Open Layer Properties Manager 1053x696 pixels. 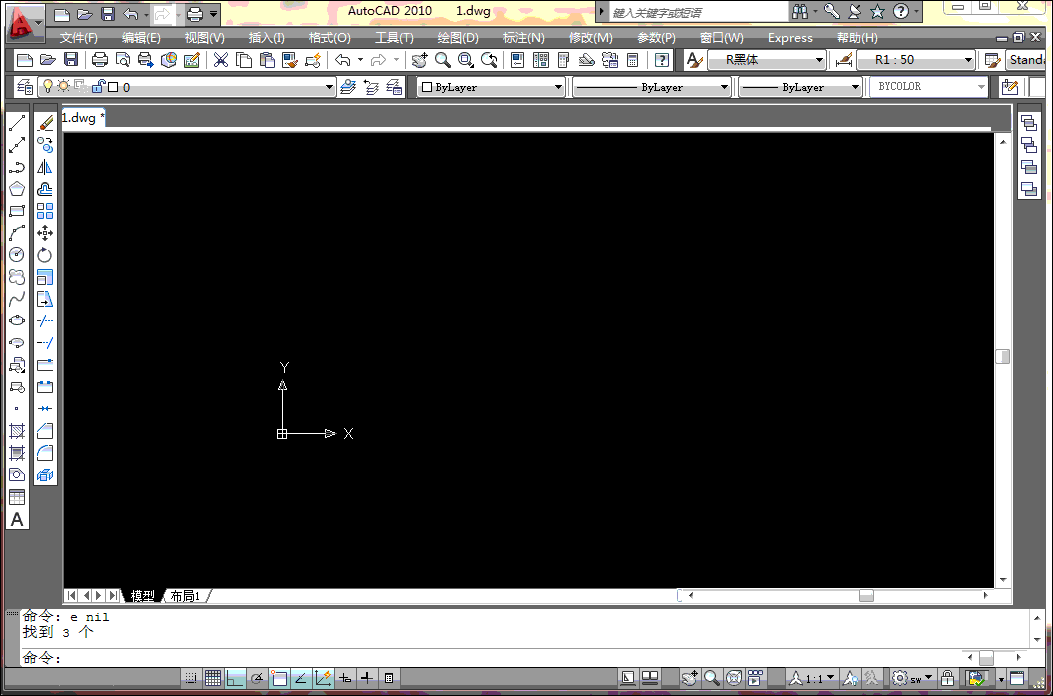pos(26,87)
